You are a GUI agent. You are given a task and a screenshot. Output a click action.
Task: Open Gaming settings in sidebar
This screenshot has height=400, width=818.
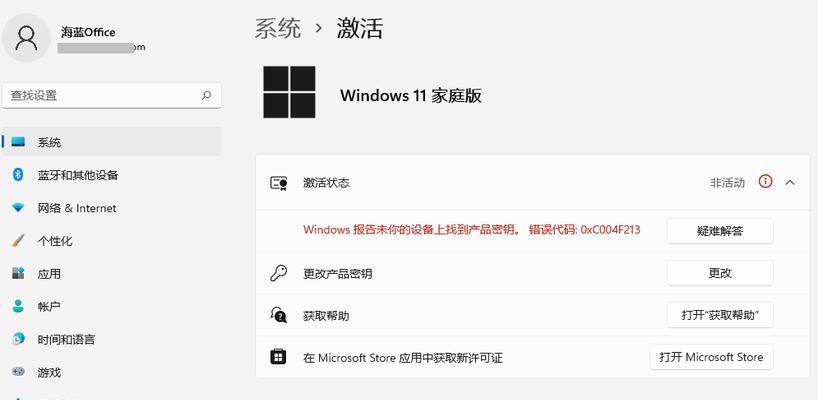(x=112, y=372)
